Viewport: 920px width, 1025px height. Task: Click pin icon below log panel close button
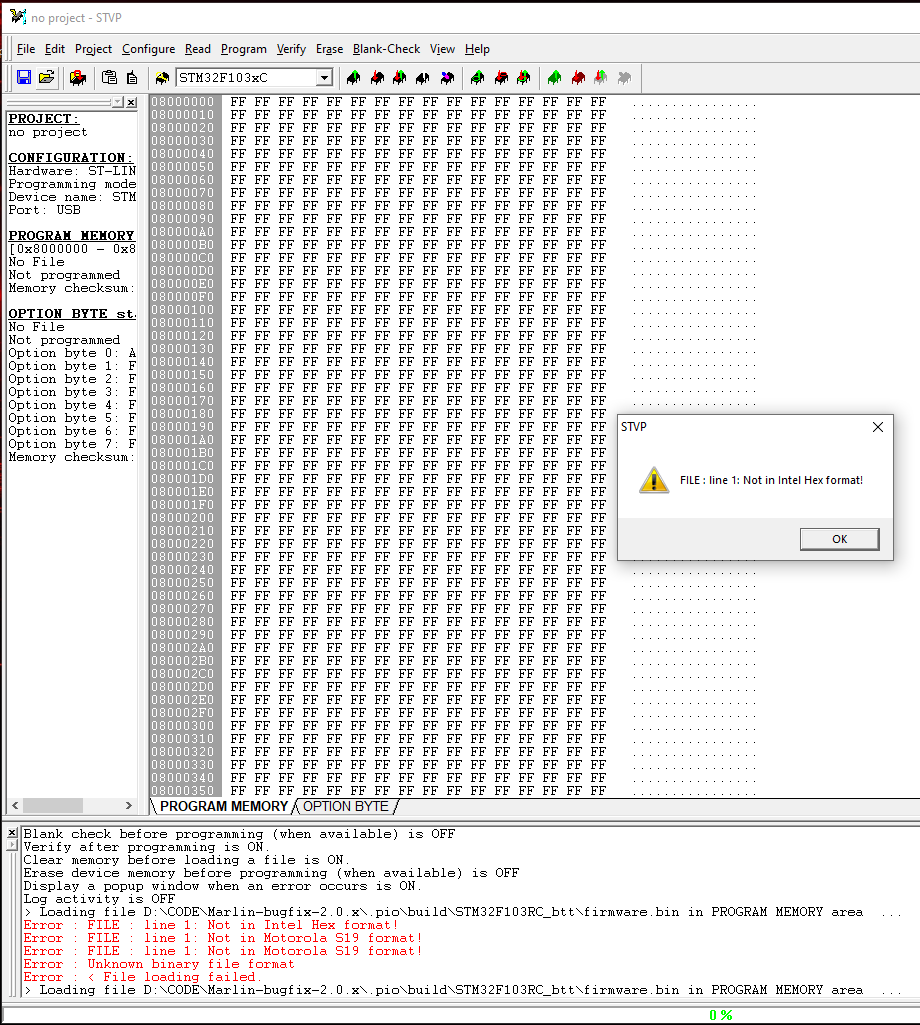[x=12, y=845]
